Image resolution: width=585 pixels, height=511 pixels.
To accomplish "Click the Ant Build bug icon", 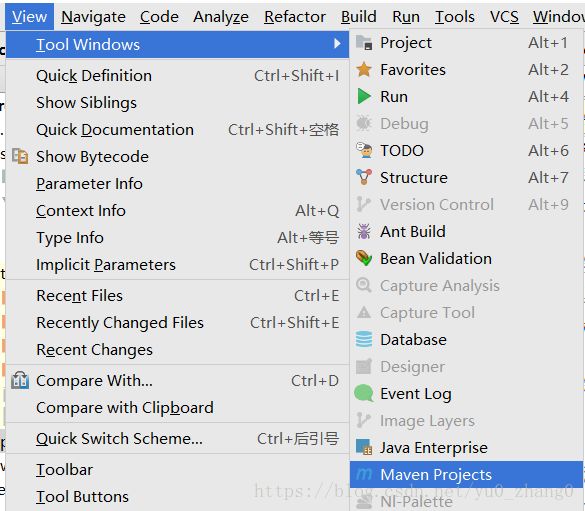I will 364,232.
